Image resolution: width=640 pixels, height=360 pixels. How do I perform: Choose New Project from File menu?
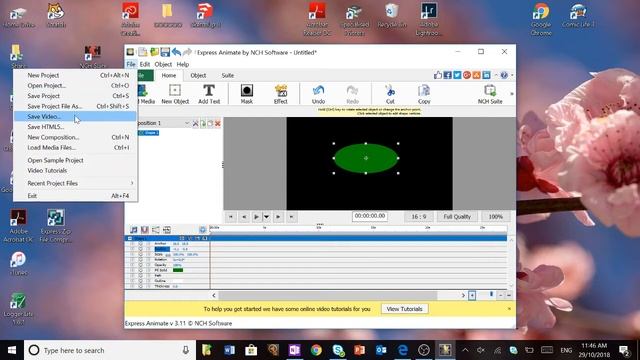(75, 75)
